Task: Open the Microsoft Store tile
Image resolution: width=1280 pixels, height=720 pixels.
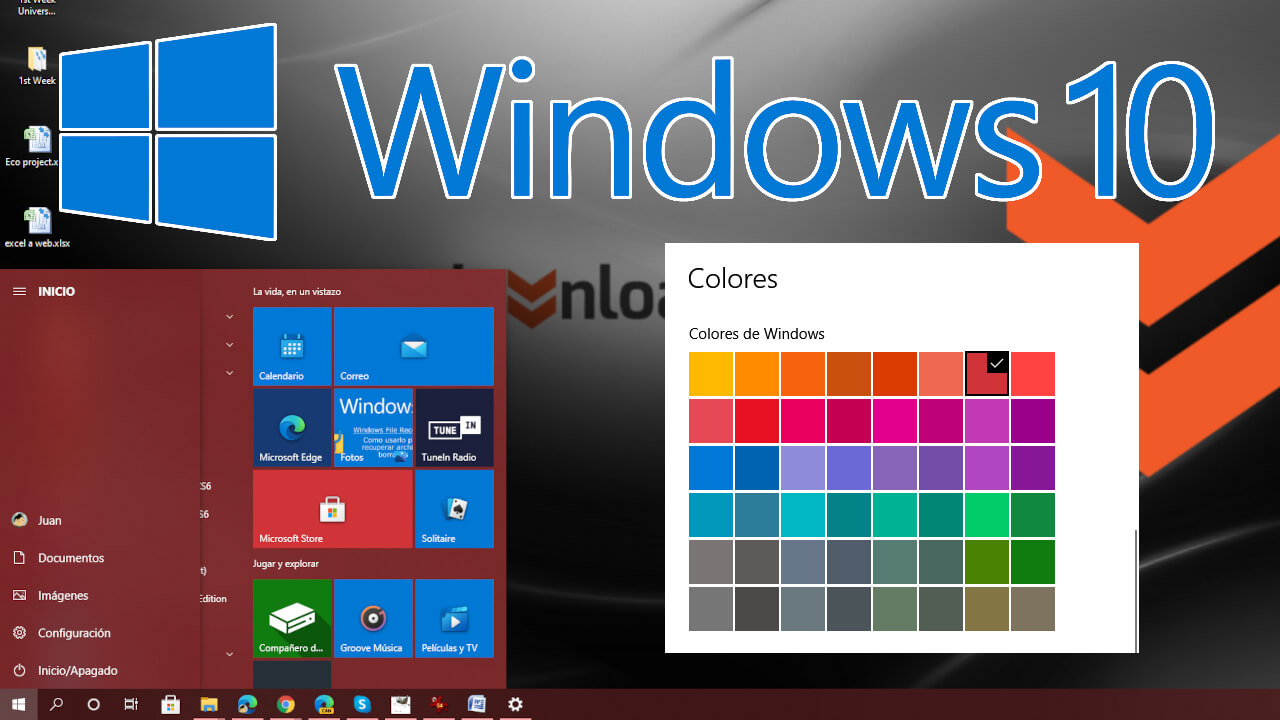Action: [333, 509]
